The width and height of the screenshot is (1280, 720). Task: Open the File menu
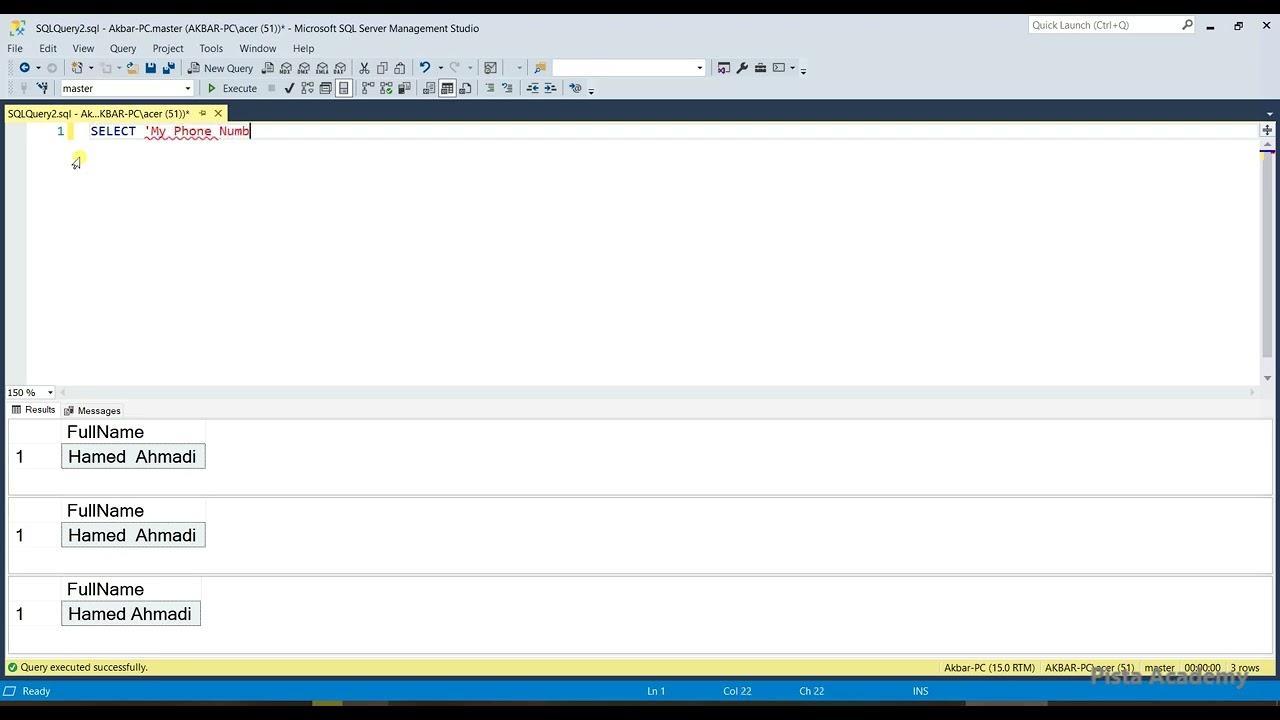coord(15,48)
